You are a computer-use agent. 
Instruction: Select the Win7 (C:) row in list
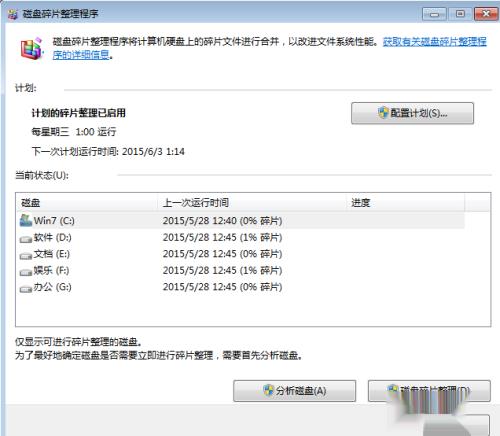(241, 220)
